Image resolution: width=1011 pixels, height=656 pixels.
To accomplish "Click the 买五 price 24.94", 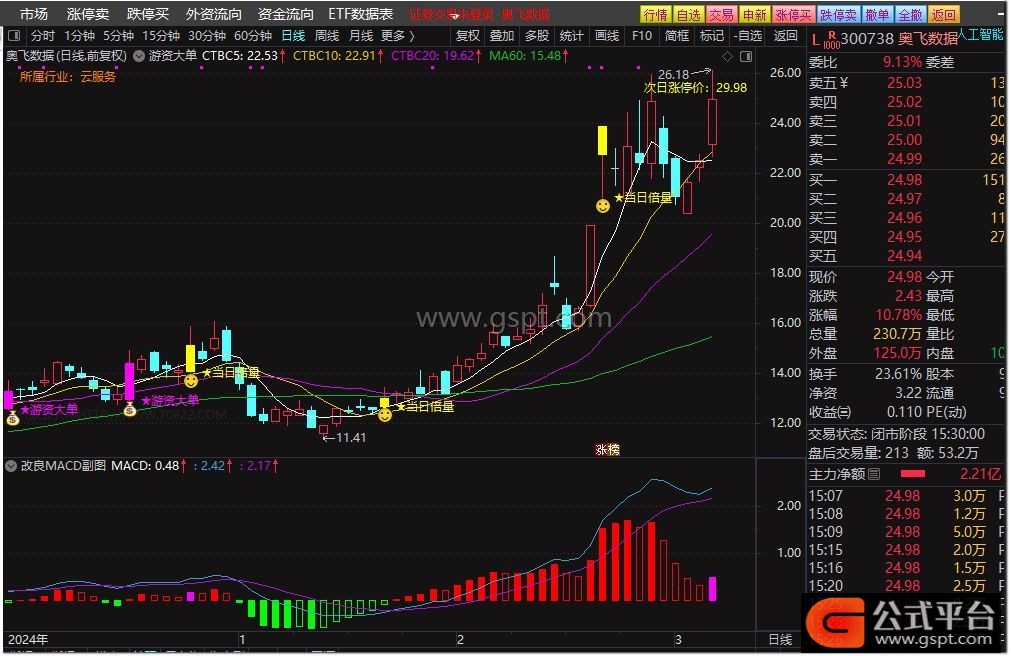I will tap(904, 256).
